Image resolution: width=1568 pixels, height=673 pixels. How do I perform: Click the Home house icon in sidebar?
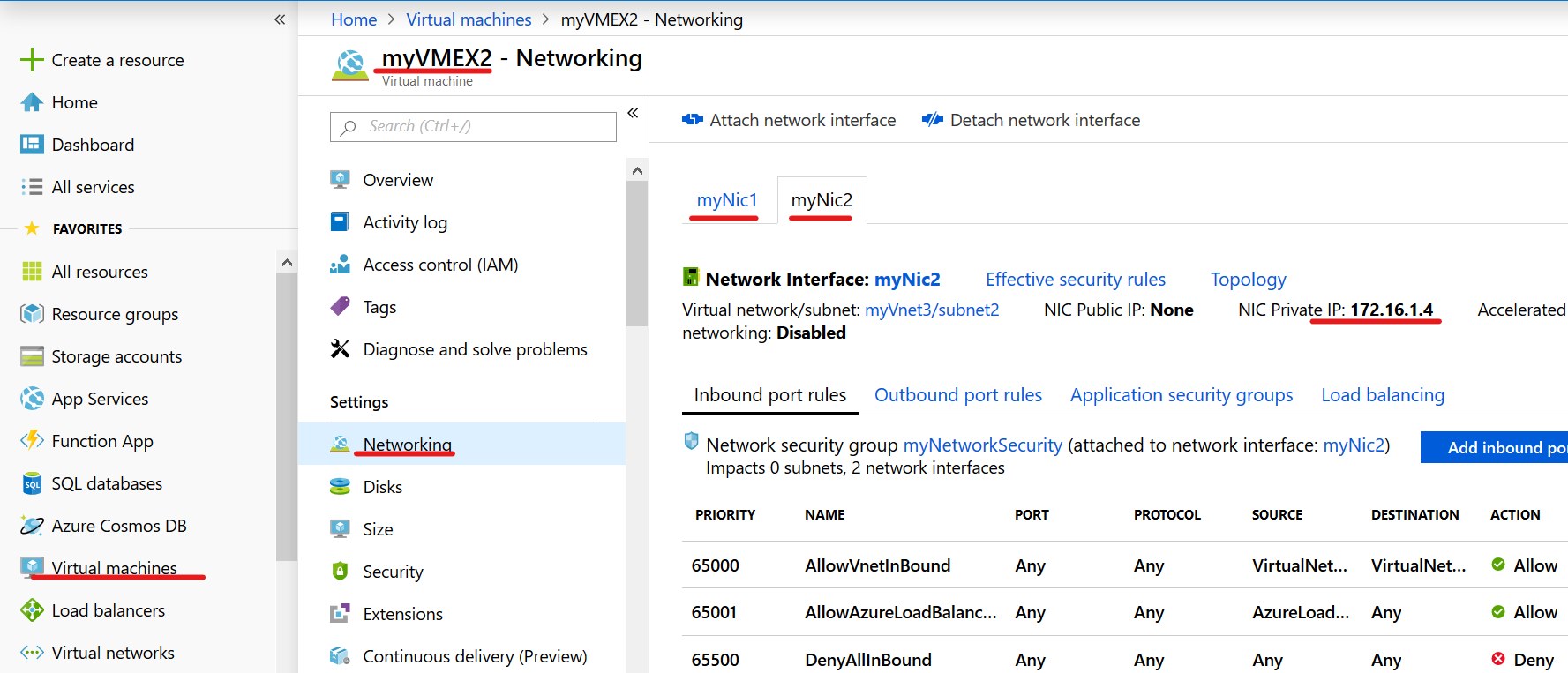tap(32, 102)
